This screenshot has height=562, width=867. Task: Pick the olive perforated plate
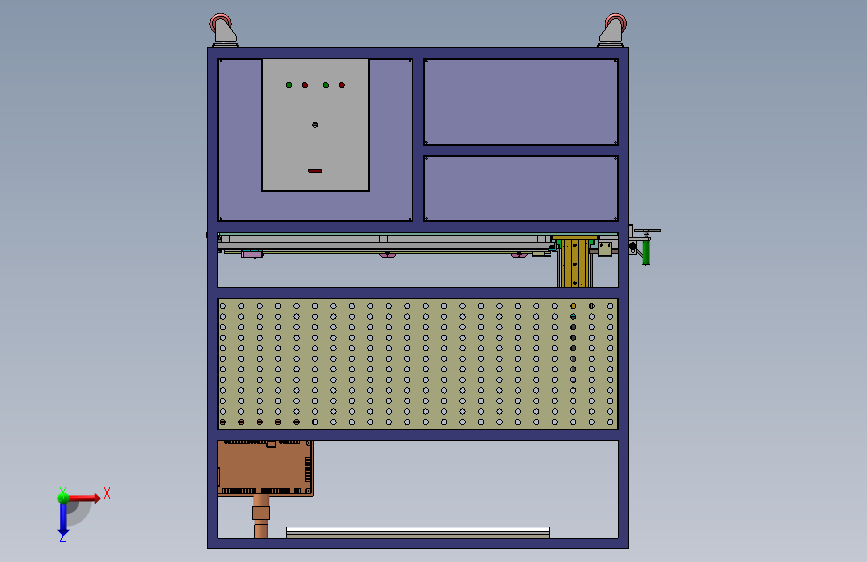tap(418, 363)
